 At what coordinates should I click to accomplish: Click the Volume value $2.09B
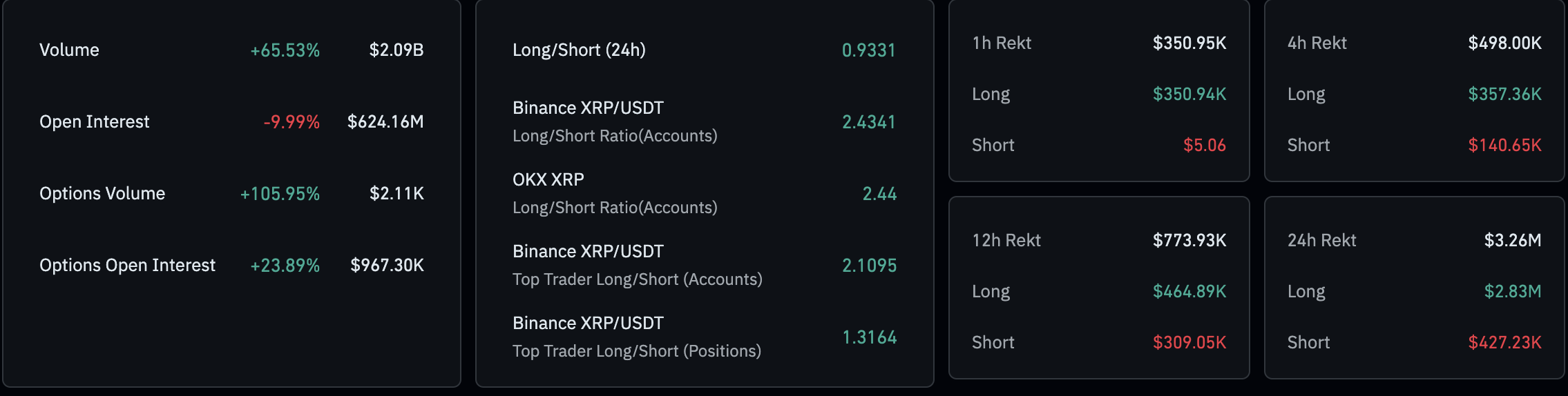pyautogui.click(x=396, y=50)
